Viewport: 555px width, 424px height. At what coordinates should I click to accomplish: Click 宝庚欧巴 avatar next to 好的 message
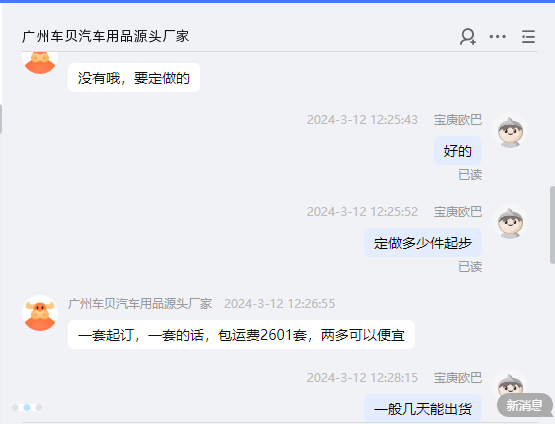pos(510,131)
